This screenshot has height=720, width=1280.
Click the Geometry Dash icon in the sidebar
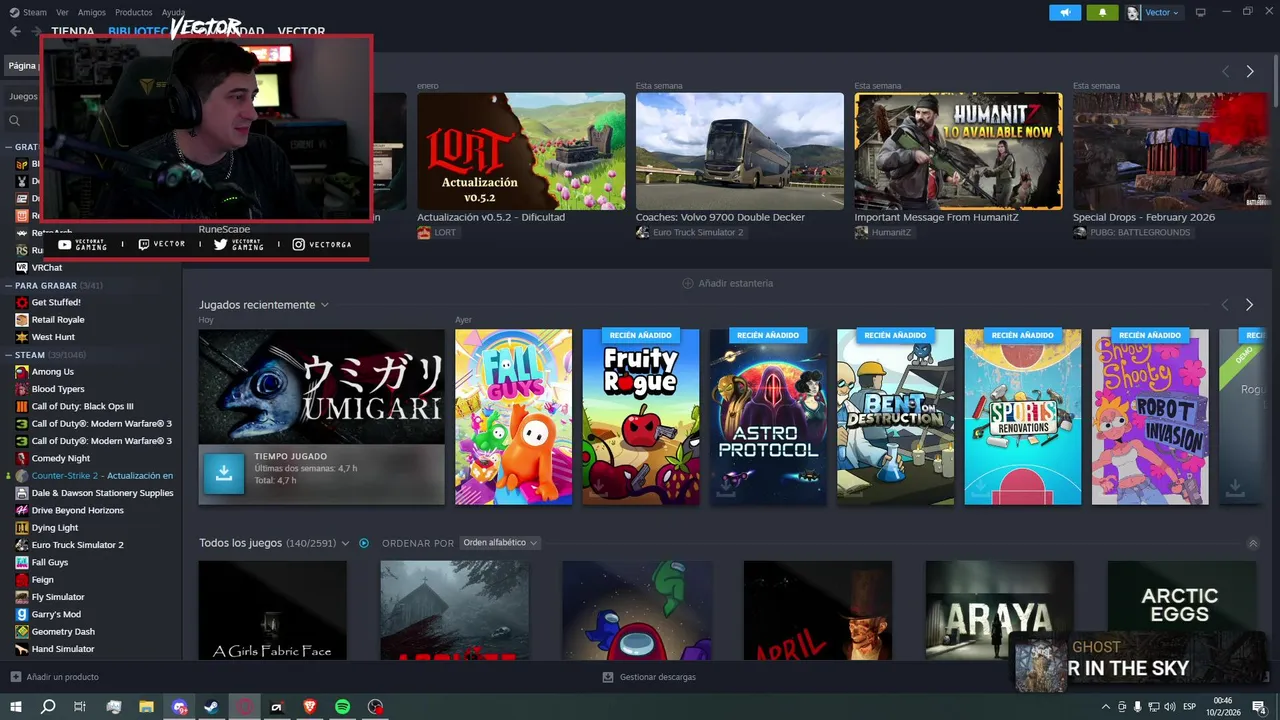tap(22, 631)
